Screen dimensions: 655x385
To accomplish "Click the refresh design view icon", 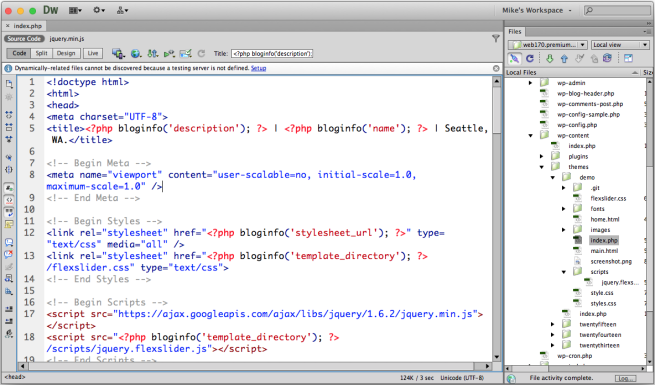I will click(x=201, y=53).
